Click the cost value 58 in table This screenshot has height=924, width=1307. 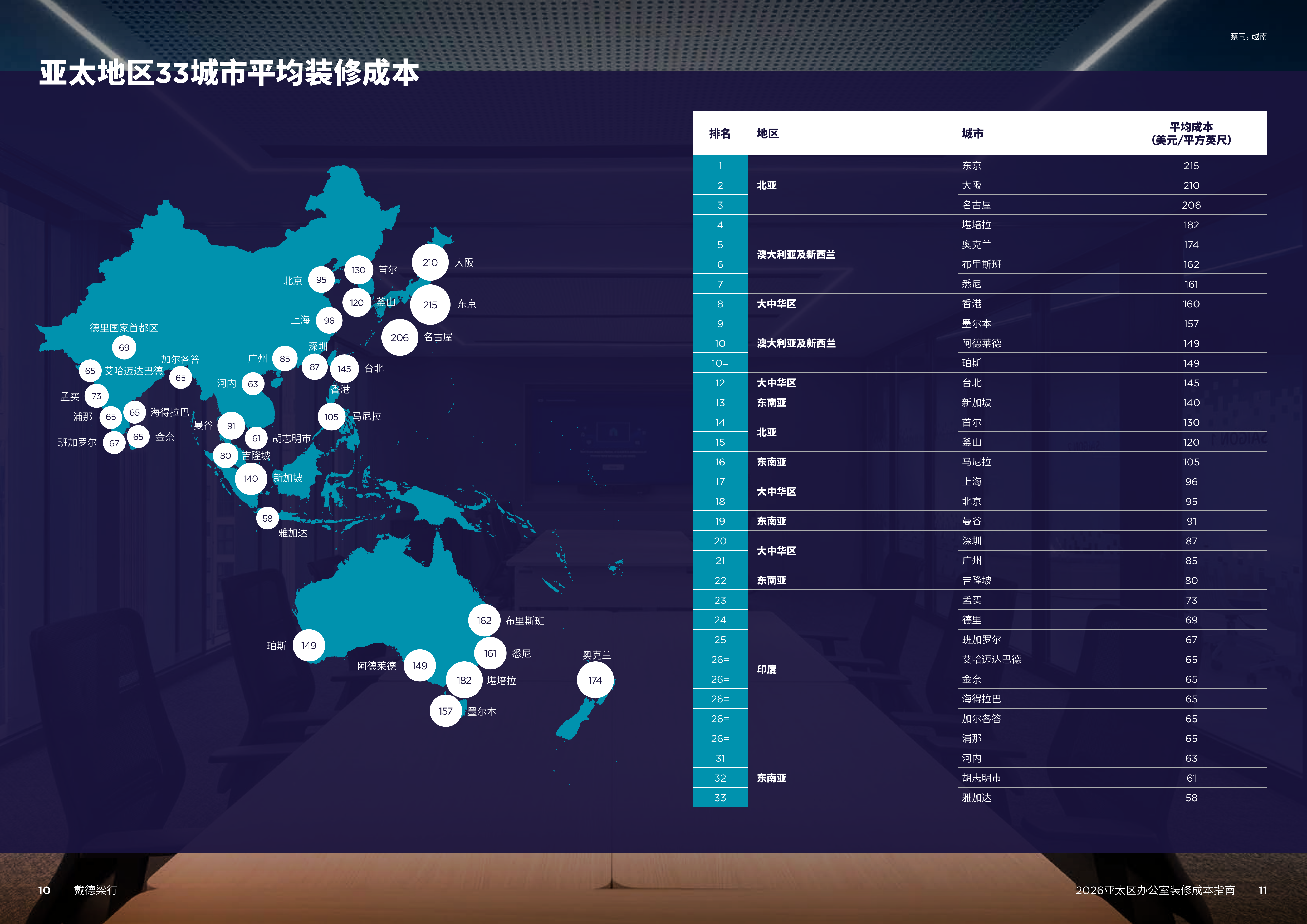tap(1191, 798)
